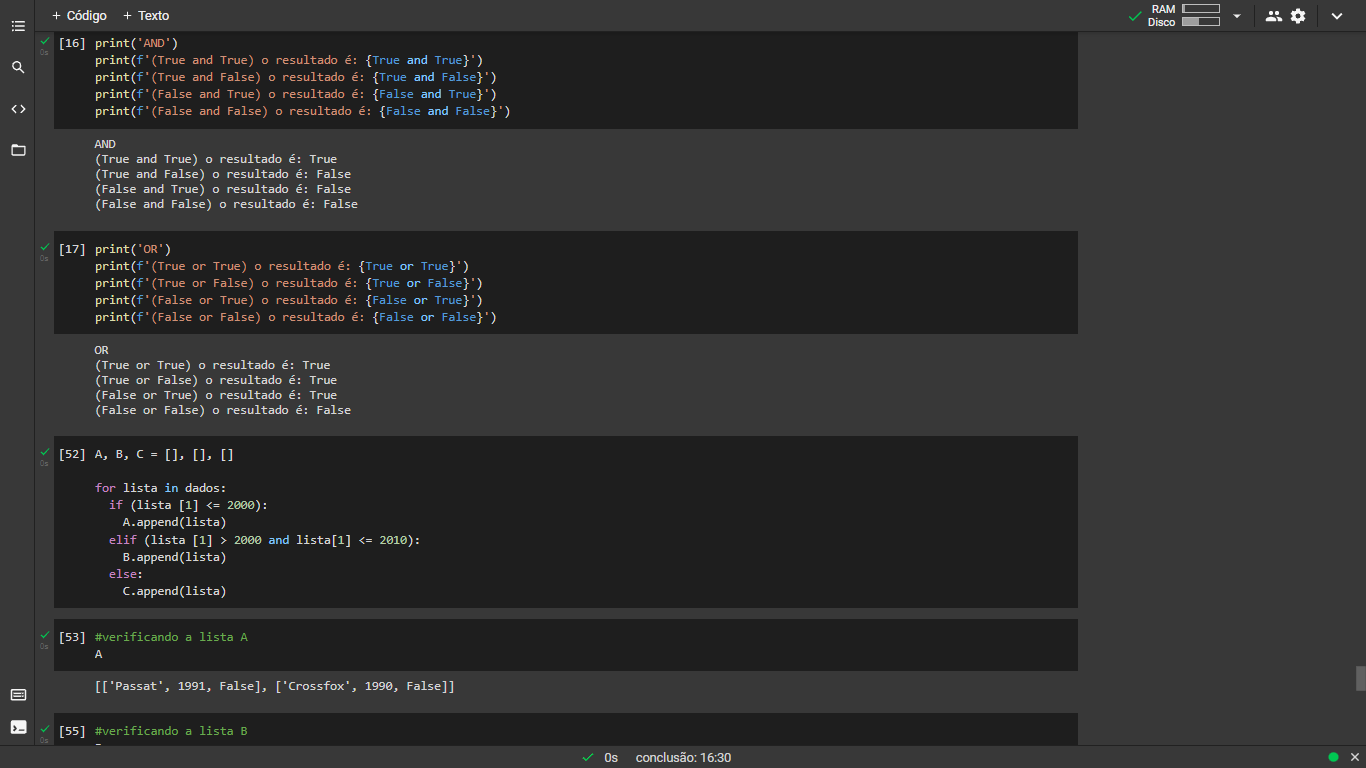
Task: Run cell 55 via its status checkmark
Action: (44, 729)
